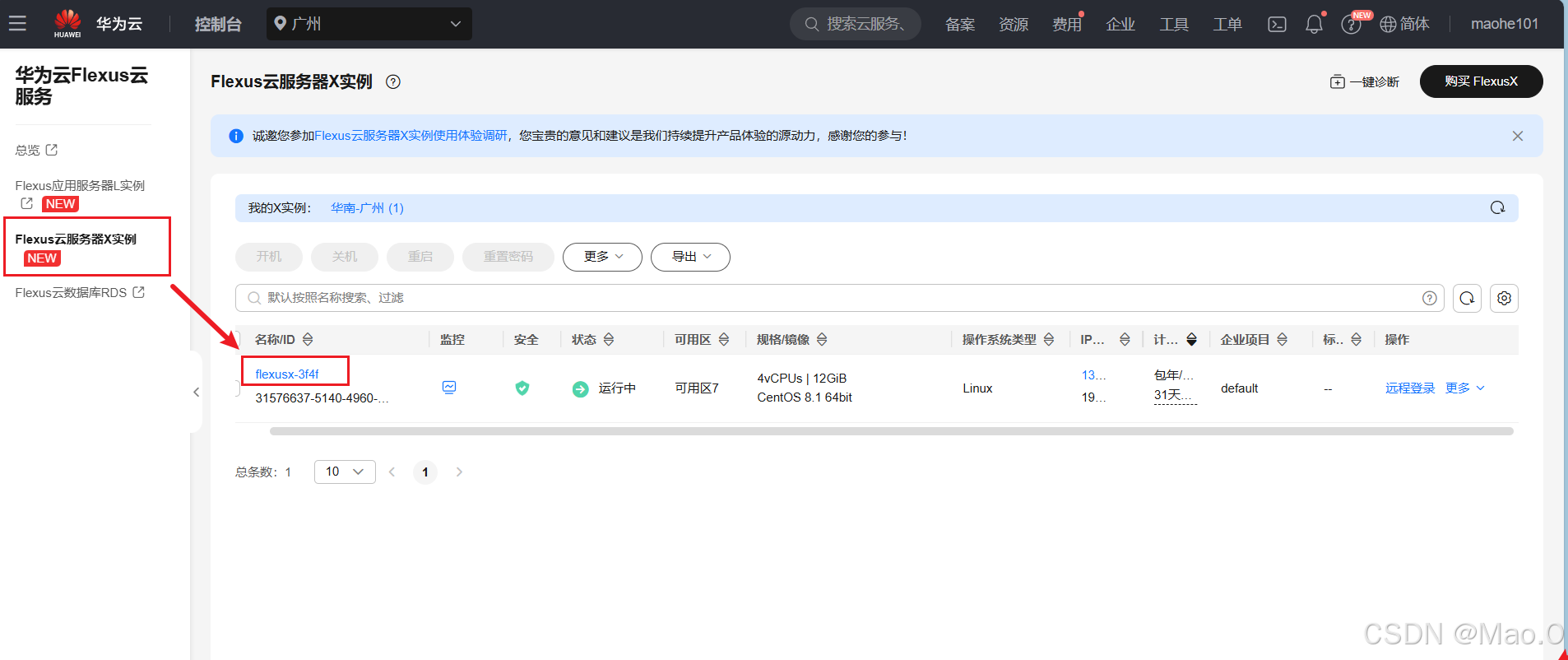Viewport: 1568px width, 660px height.
Task: Click help icon inside filter field
Action: [x=1430, y=298]
